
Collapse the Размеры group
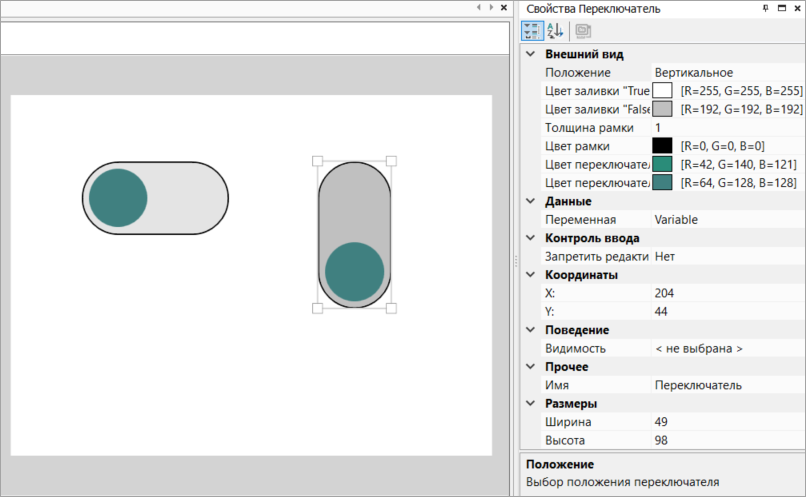pyautogui.click(x=530, y=404)
